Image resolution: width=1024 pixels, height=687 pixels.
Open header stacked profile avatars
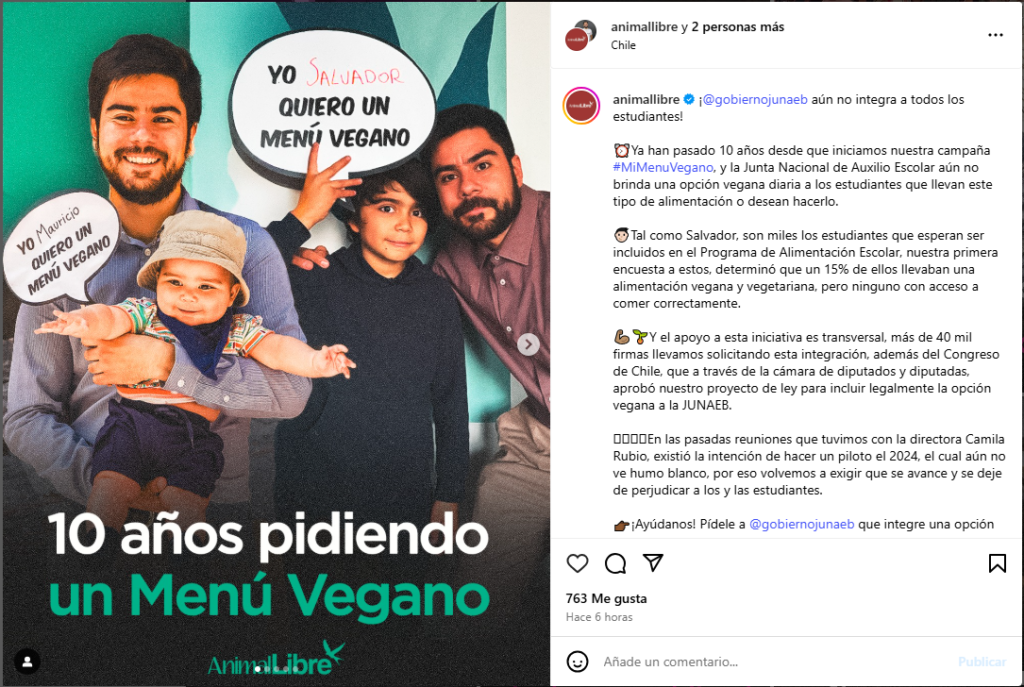tap(581, 35)
